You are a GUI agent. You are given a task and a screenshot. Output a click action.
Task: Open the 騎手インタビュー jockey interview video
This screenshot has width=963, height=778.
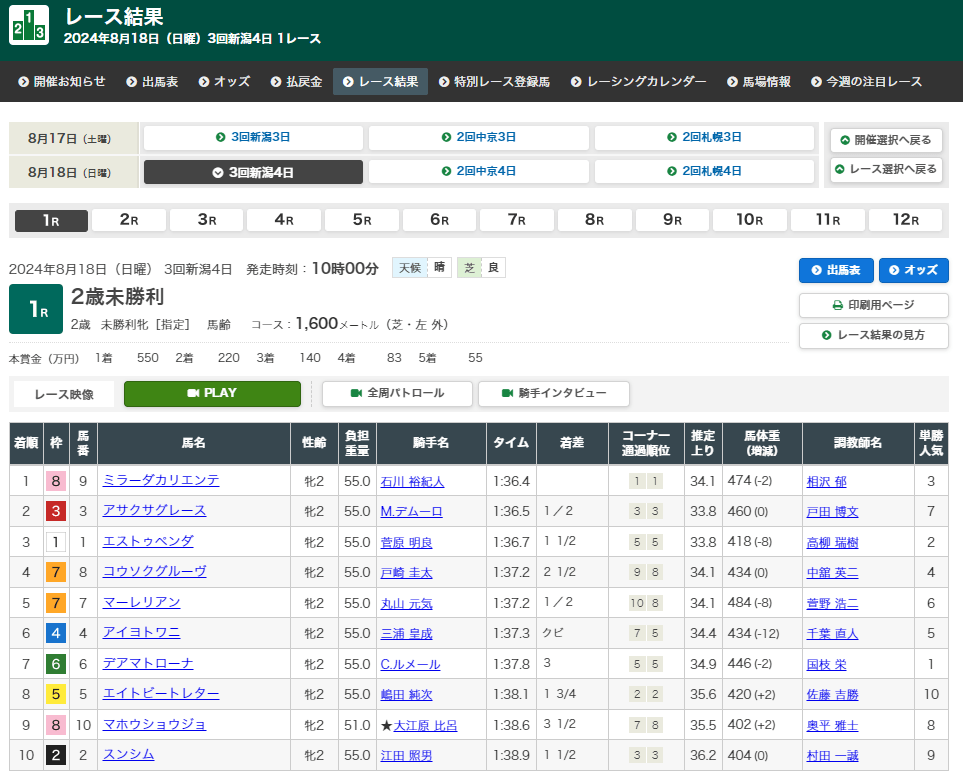tap(553, 394)
